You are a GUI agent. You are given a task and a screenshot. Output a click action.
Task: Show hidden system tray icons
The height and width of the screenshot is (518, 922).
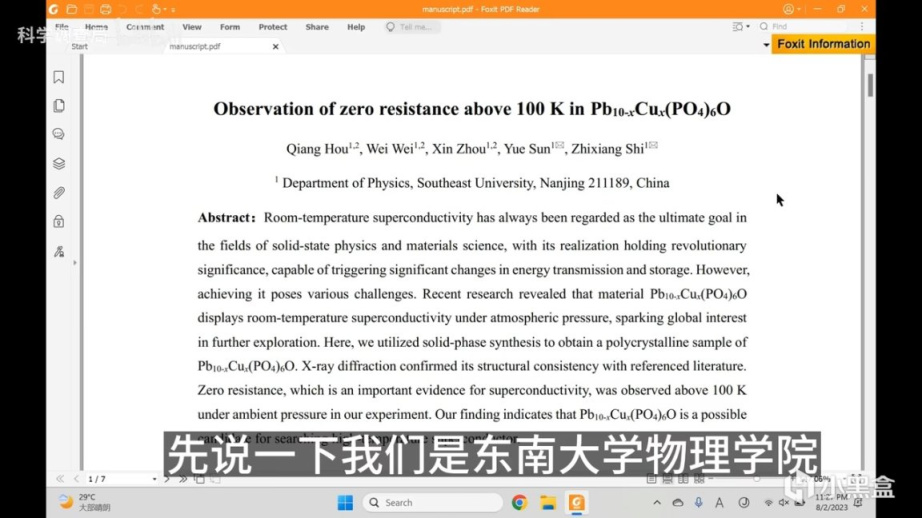click(x=657, y=502)
